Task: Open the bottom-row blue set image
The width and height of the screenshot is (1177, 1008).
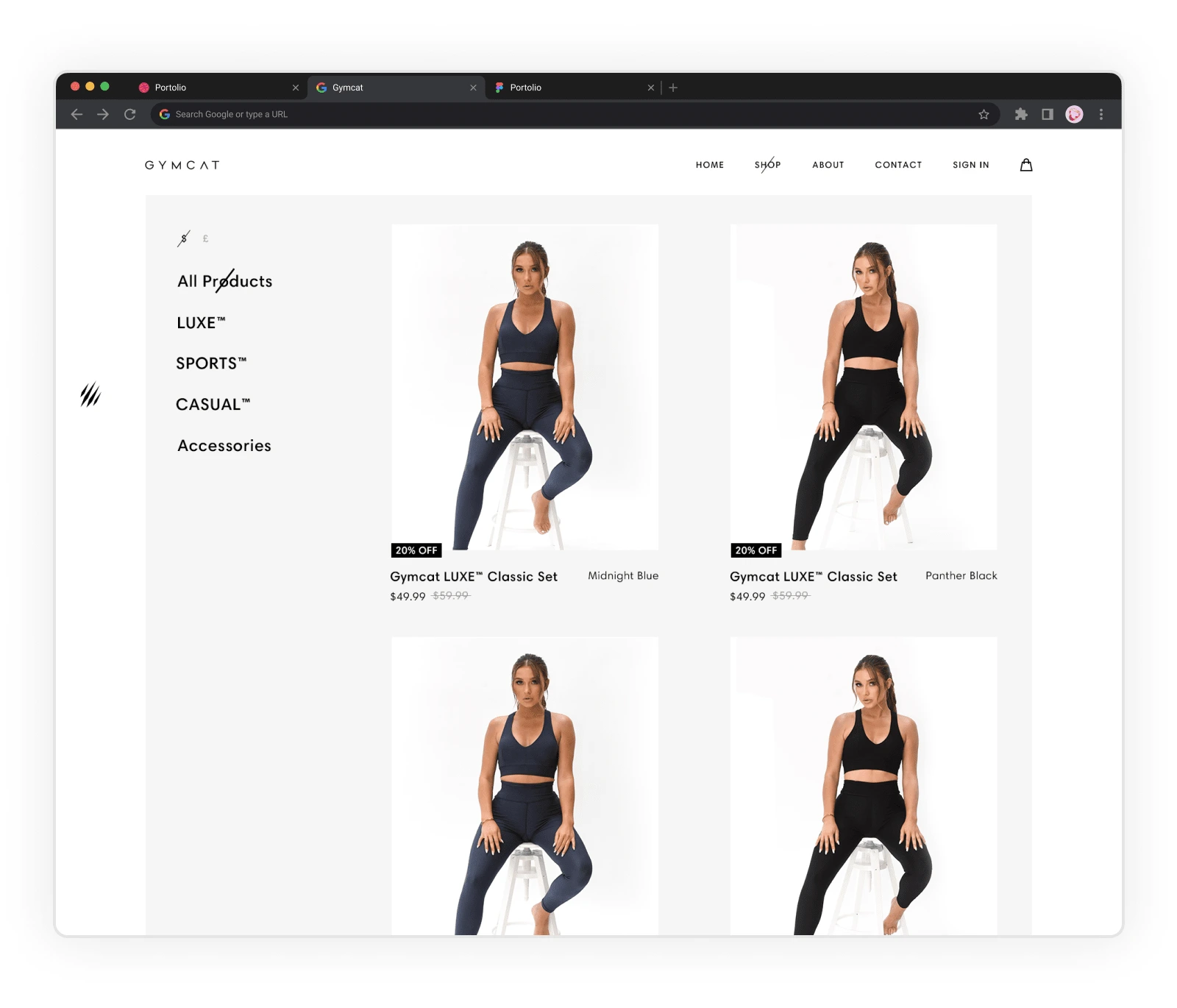Action: [525, 786]
